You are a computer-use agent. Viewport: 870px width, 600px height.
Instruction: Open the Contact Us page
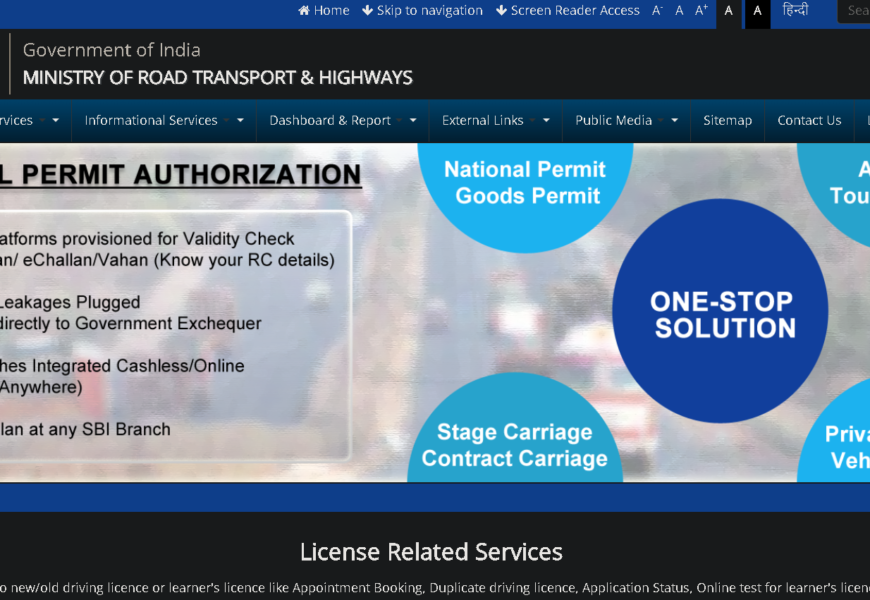tap(809, 120)
